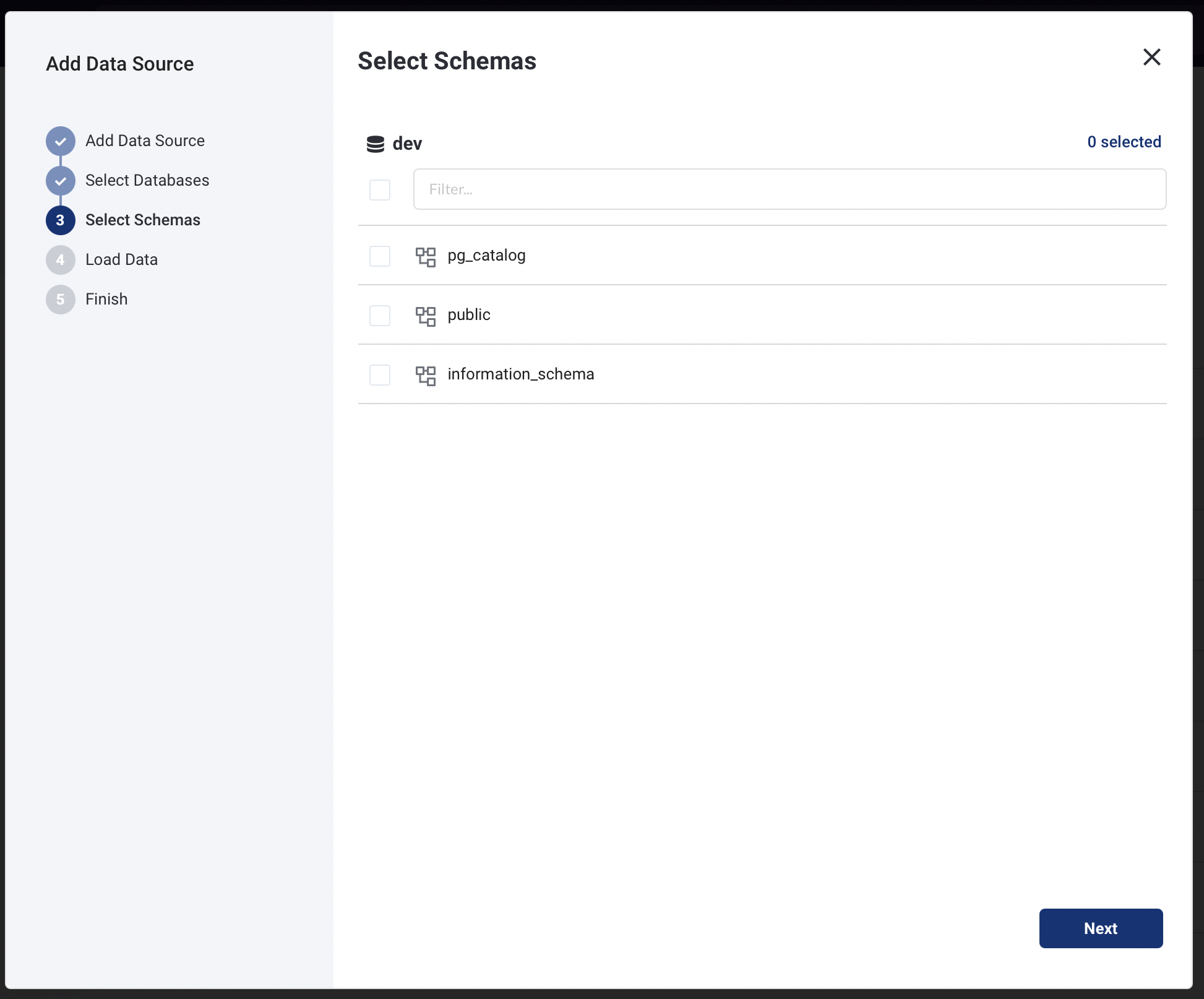Click the Add Data Source completed checkmark

(x=61, y=141)
